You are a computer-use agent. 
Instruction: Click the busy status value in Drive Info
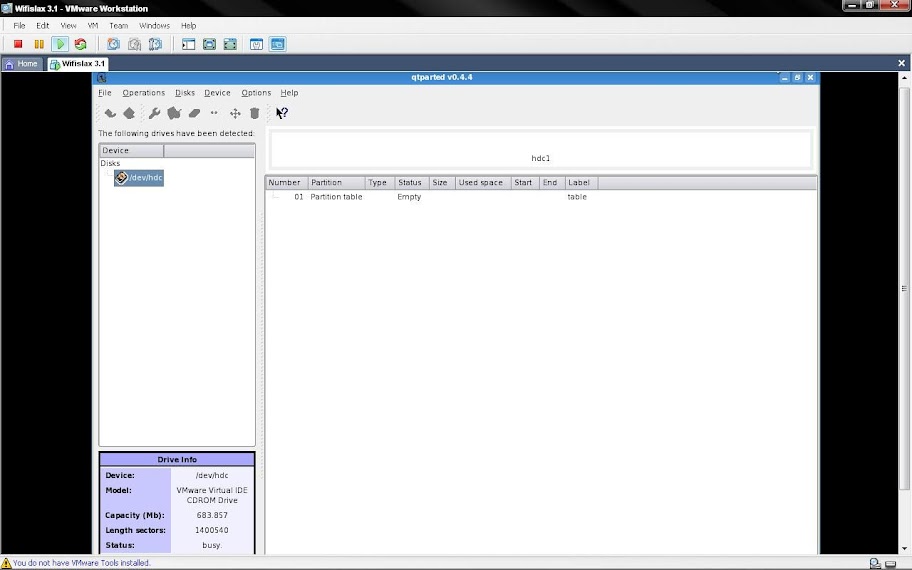pos(212,546)
